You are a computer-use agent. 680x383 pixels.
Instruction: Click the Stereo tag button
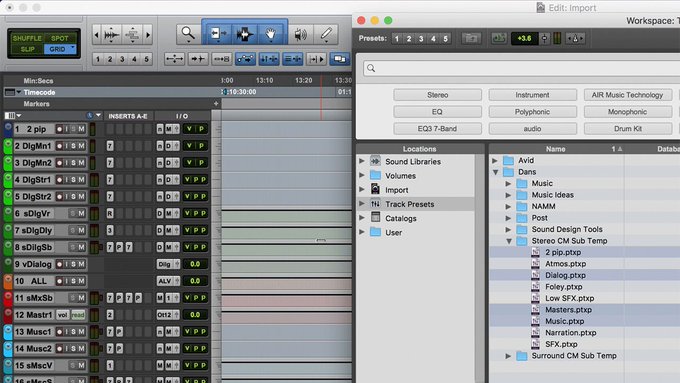point(438,95)
